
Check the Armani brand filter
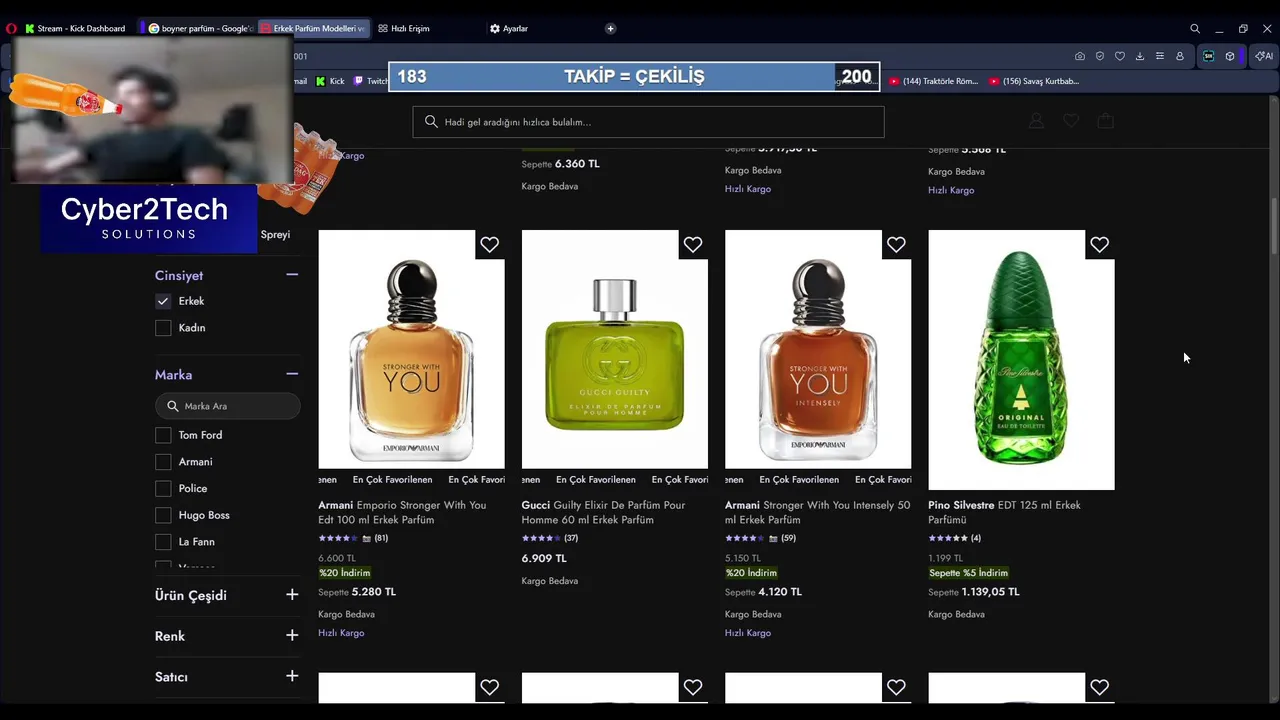pyautogui.click(x=163, y=462)
